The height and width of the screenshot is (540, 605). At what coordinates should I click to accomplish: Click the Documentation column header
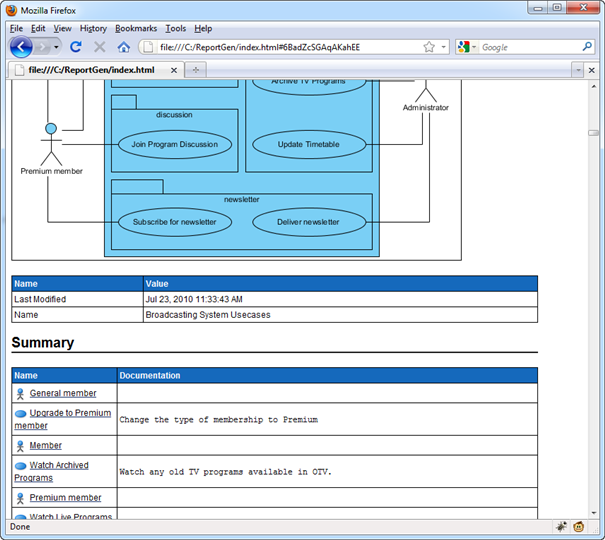(x=327, y=375)
